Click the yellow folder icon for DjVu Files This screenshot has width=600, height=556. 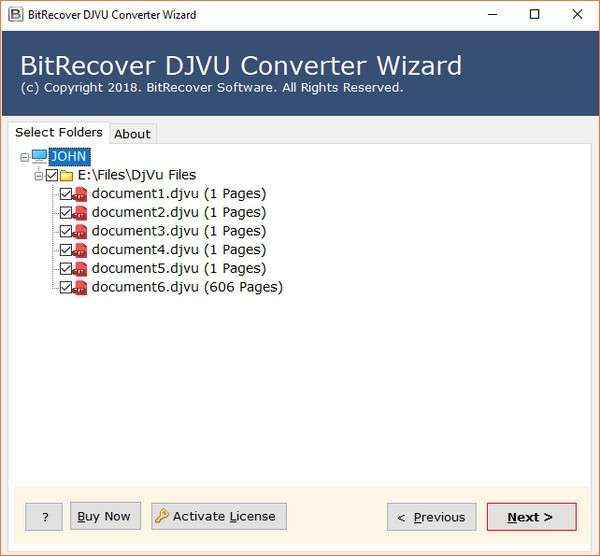coord(67,176)
